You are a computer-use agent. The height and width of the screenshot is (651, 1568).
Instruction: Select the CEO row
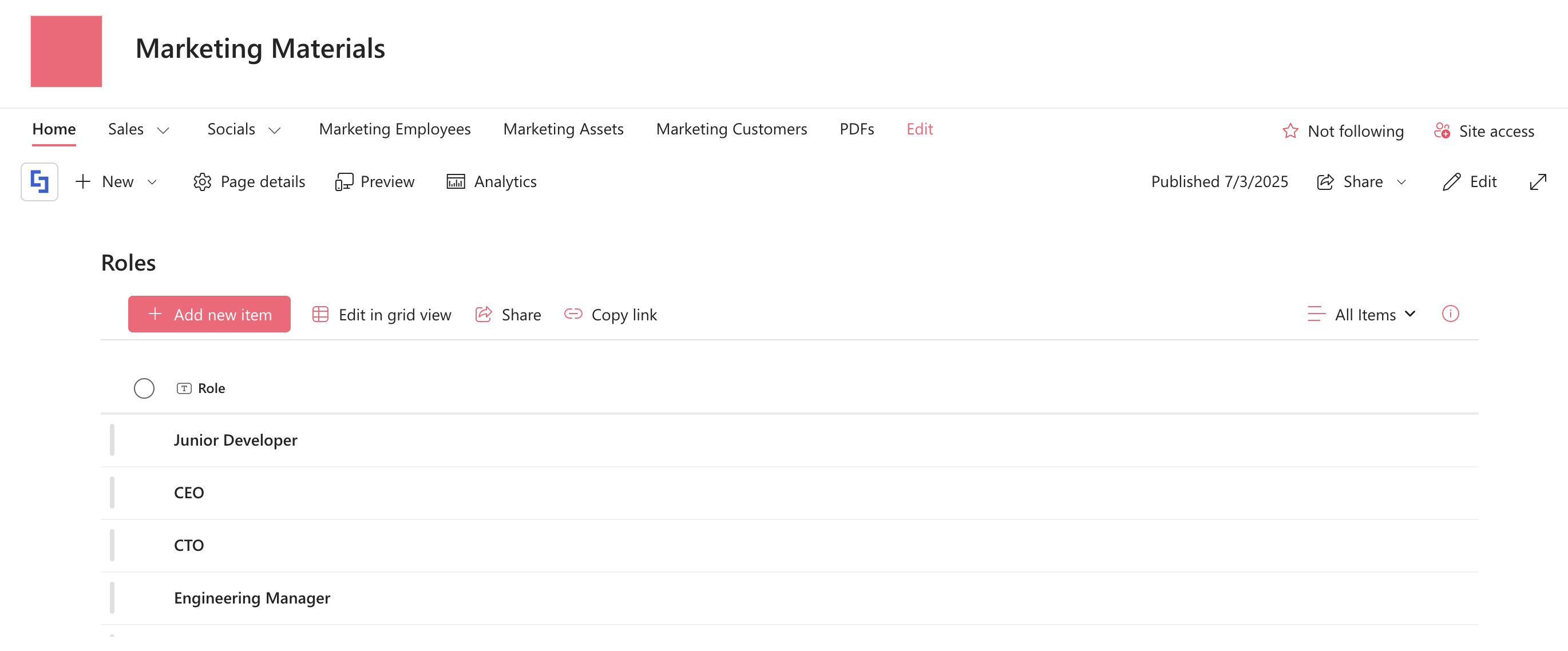click(x=189, y=493)
